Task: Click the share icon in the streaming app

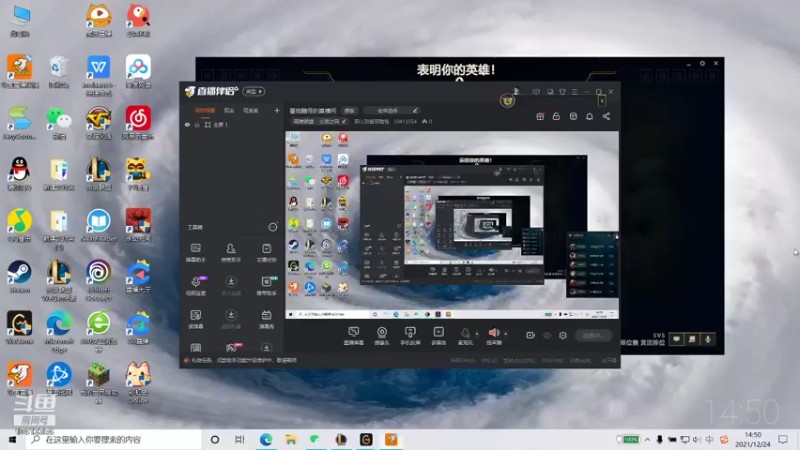Action: [606, 116]
